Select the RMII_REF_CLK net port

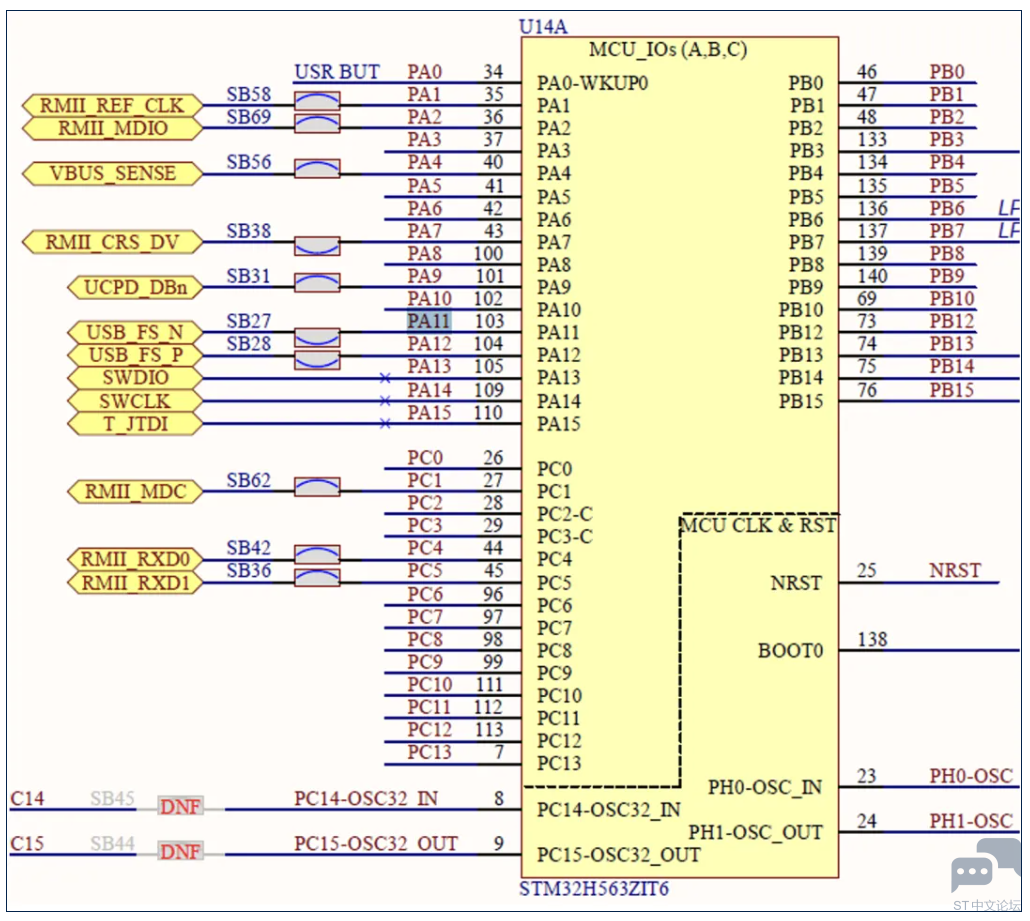(112, 105)
